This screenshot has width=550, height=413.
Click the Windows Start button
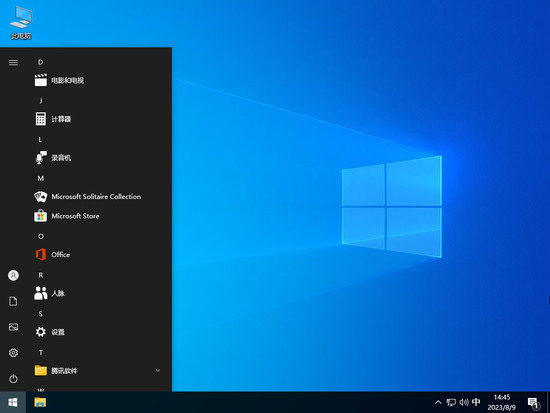(13, 402)
